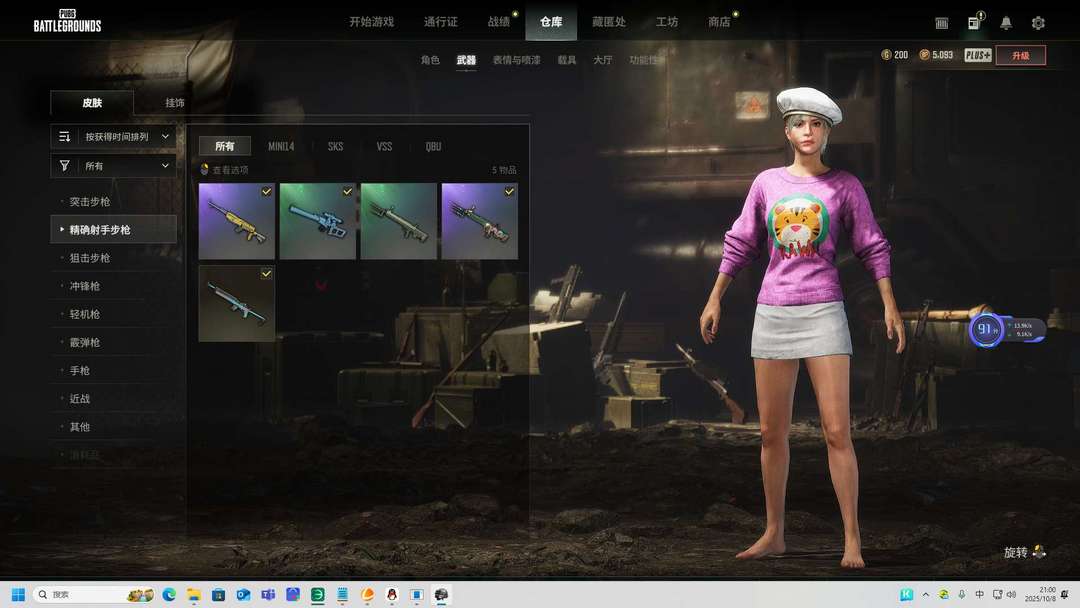Switch to the 表情与喷漆 sub-tab

[517, 60]
